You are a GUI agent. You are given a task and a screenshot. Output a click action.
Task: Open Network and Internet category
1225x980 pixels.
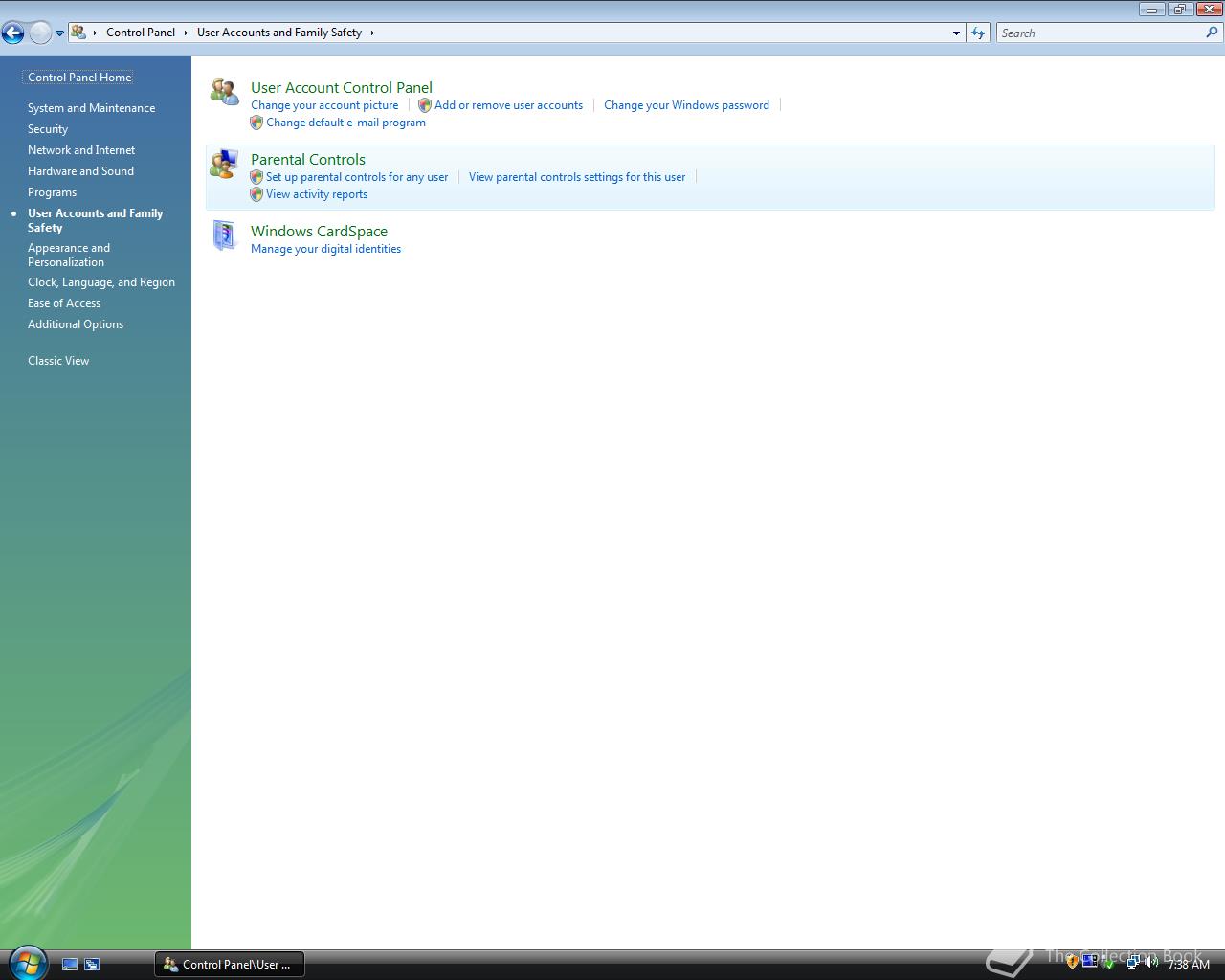(81, 150)
